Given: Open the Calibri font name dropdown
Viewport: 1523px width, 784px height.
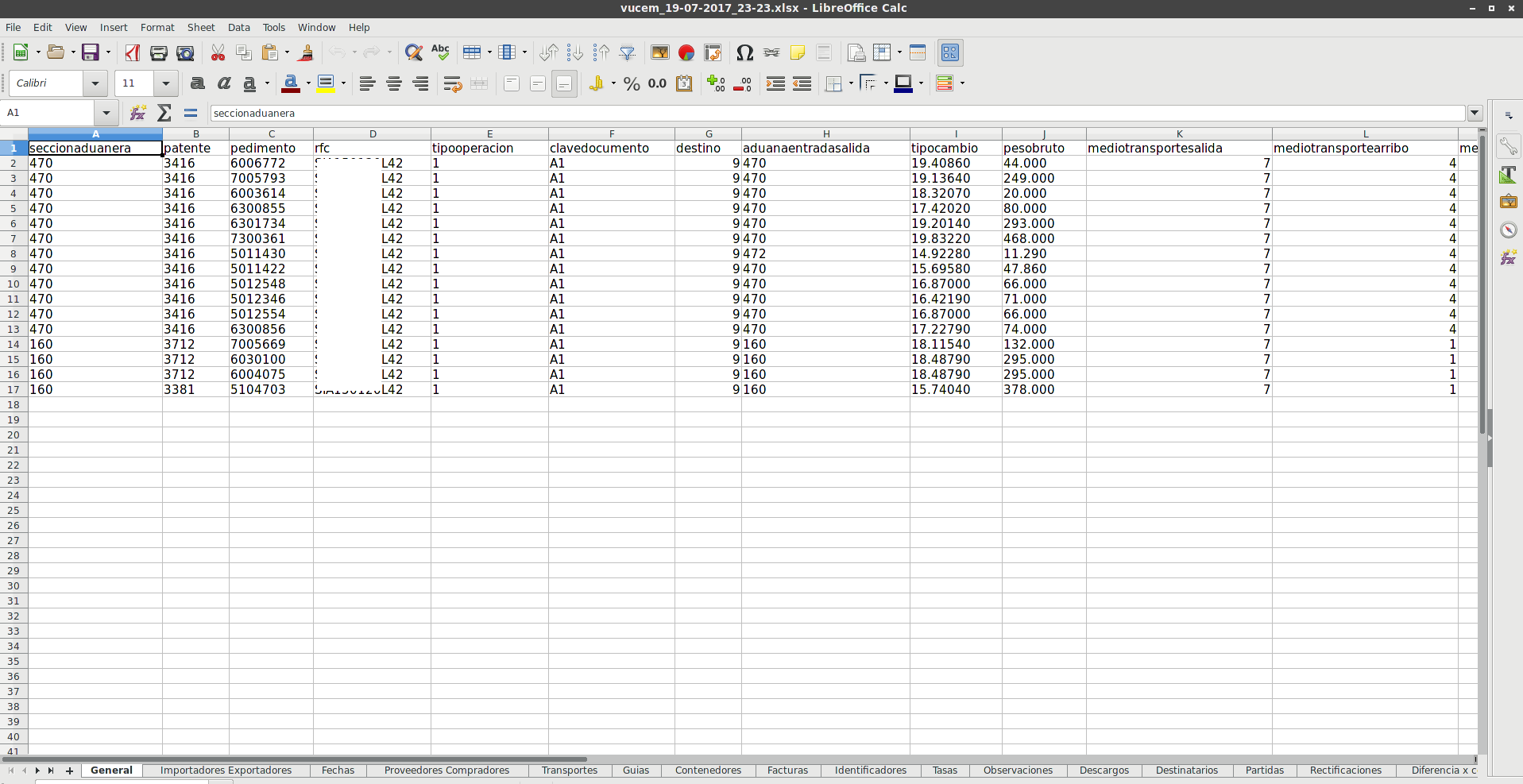Looking at the screenshot, I should pyautogui.click(x=95, y=83).
